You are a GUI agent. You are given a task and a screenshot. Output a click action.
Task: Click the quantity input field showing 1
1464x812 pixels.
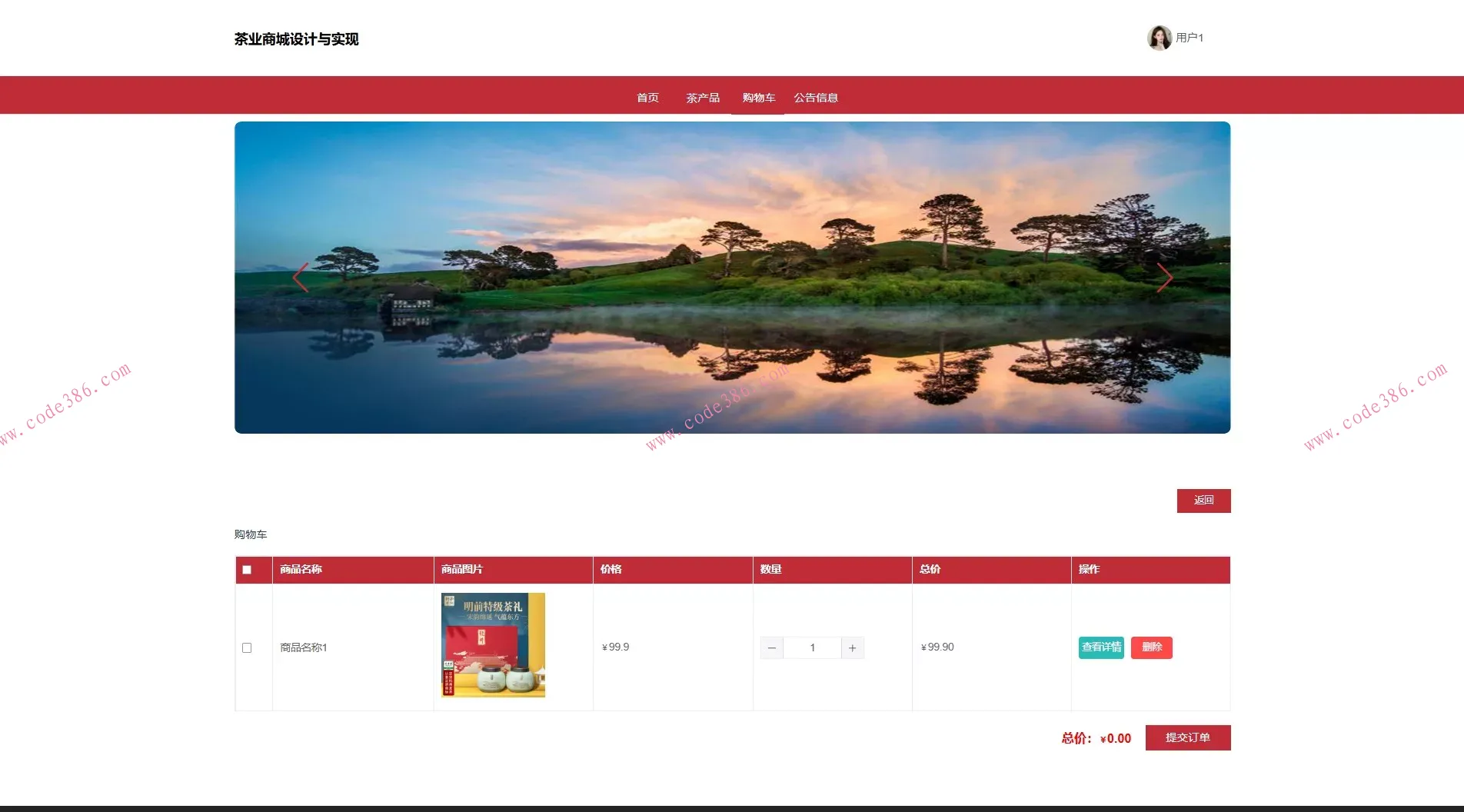(812, 647)
